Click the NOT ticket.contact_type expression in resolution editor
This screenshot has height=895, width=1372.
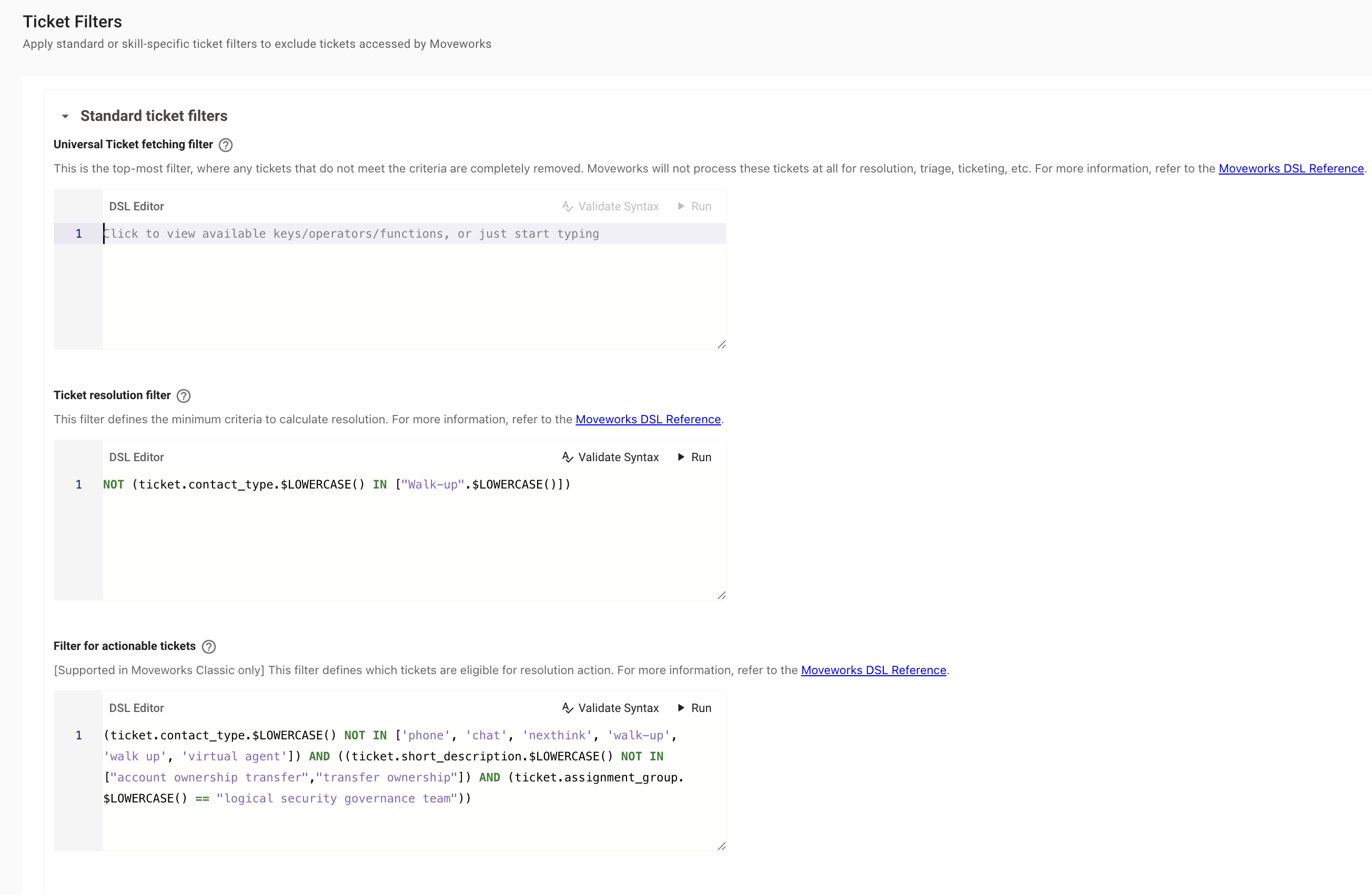pos(337,485)
